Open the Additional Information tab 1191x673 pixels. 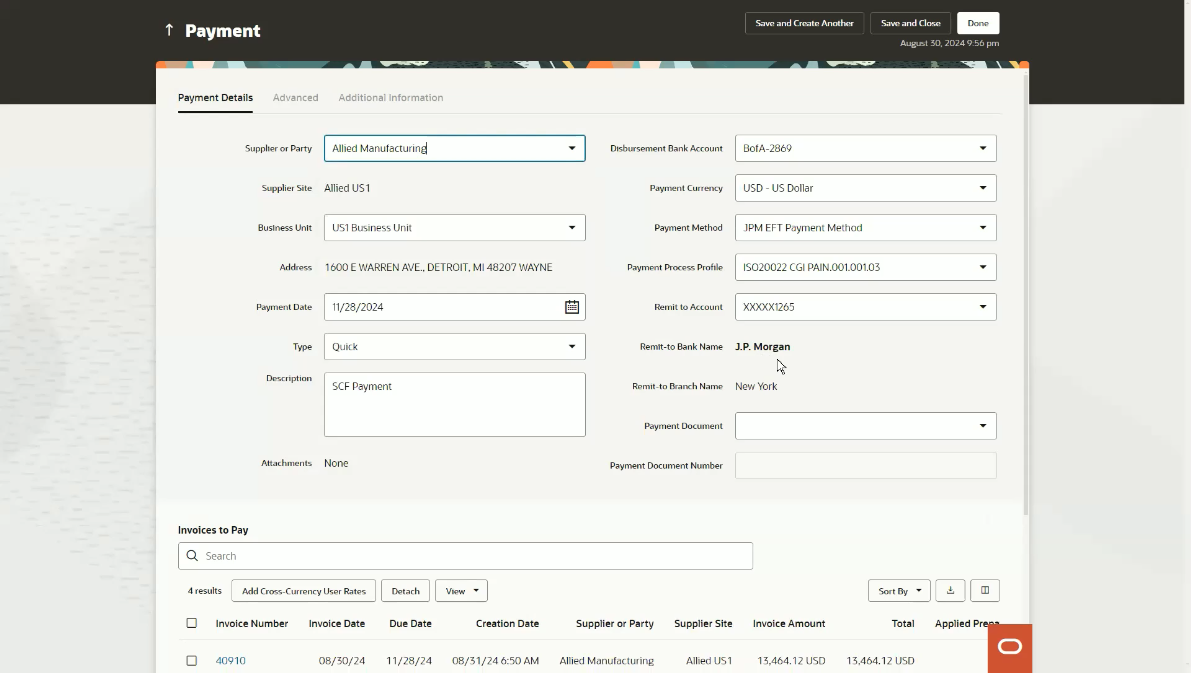coord(390,98)
